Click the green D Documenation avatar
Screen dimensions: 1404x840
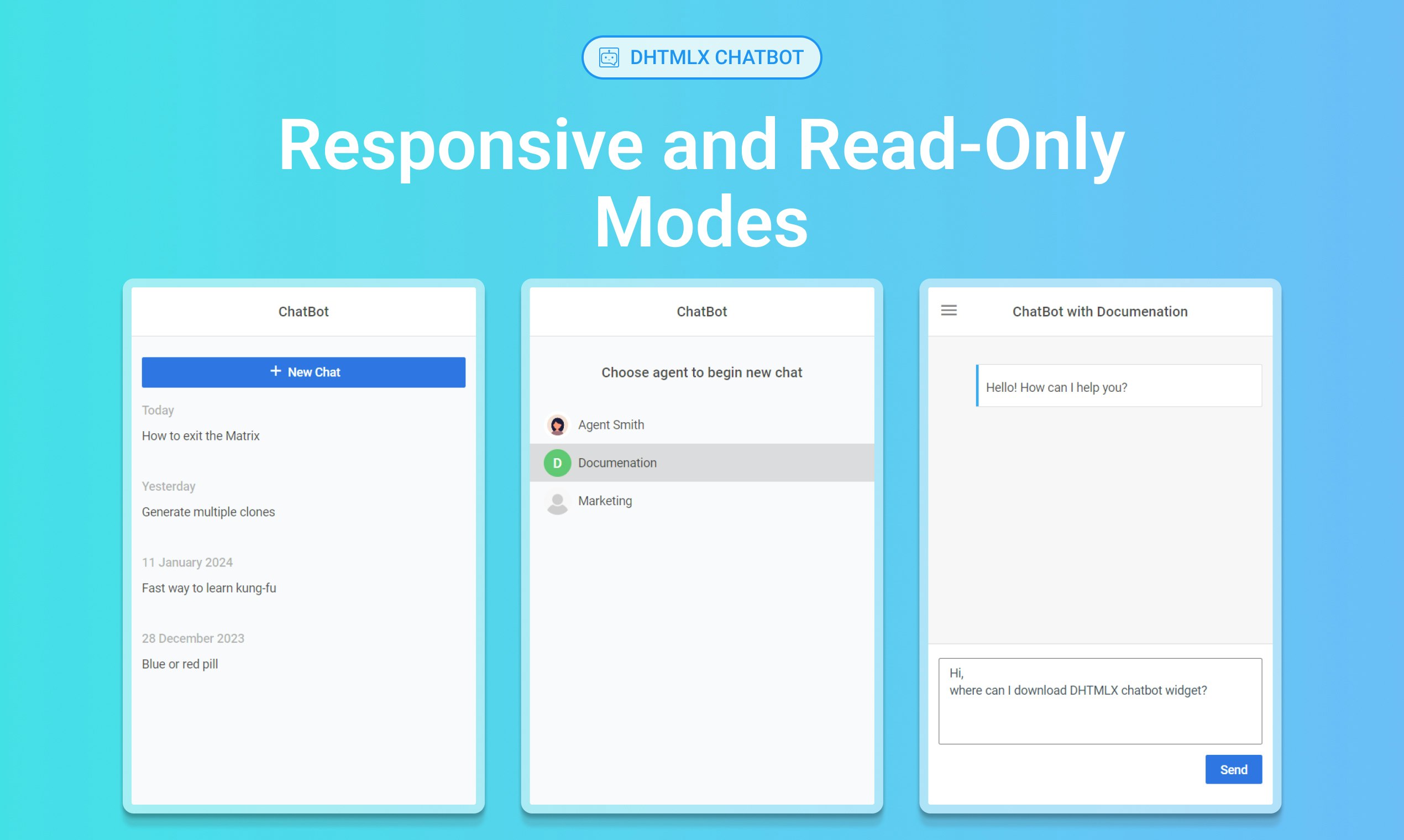(557, 463)
